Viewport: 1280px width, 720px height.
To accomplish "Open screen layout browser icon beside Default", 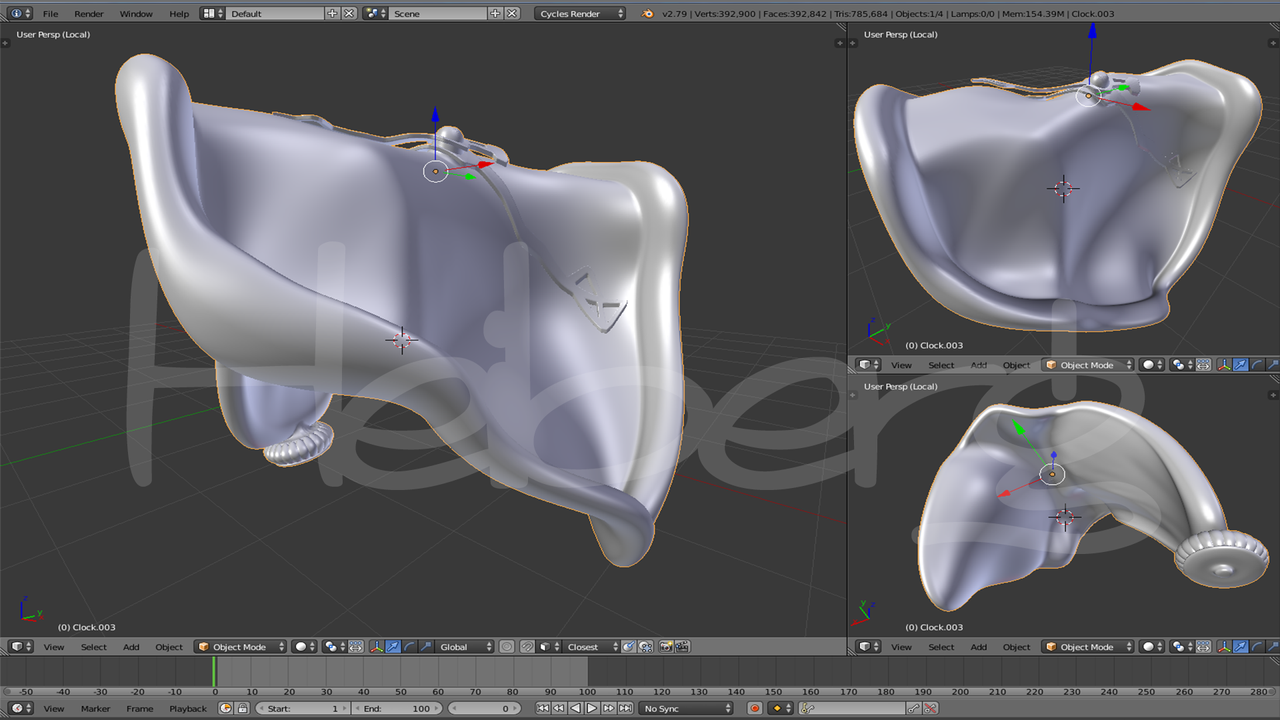I will point(212,14).
